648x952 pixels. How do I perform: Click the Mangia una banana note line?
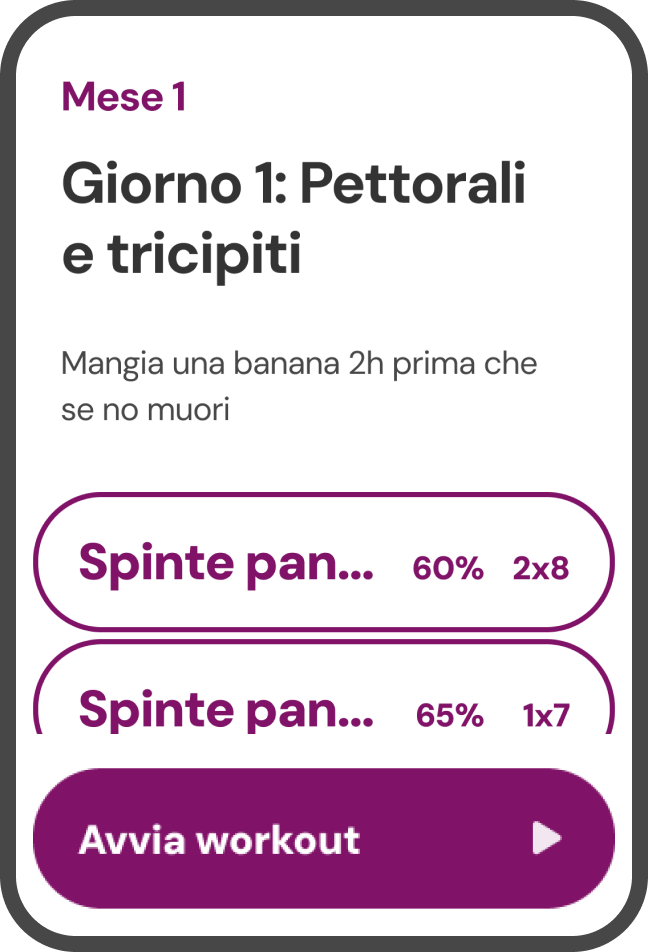click(299, 364)
